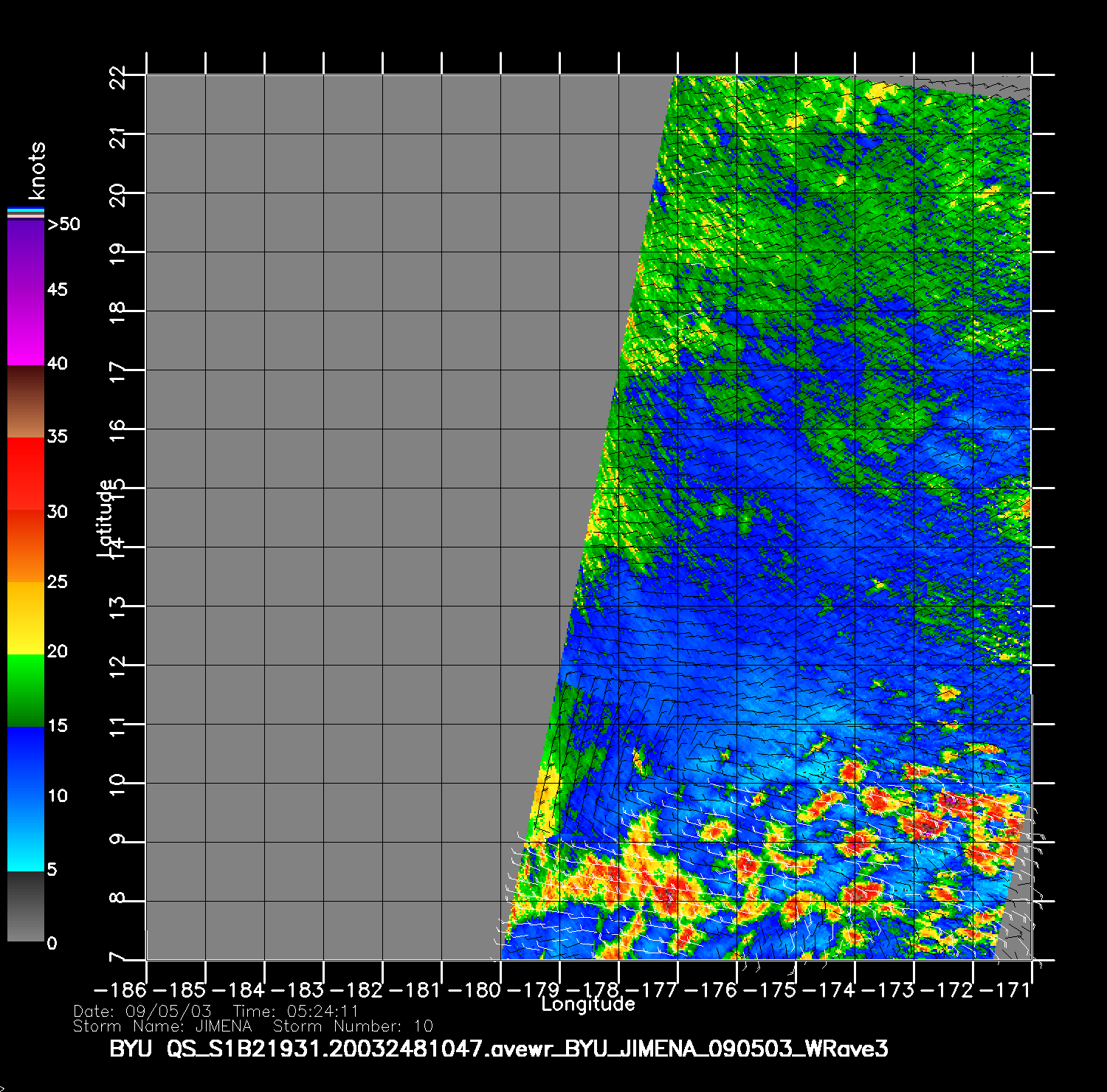
Task: Select the "Latitude" axis title
Action: coord(106,518)
